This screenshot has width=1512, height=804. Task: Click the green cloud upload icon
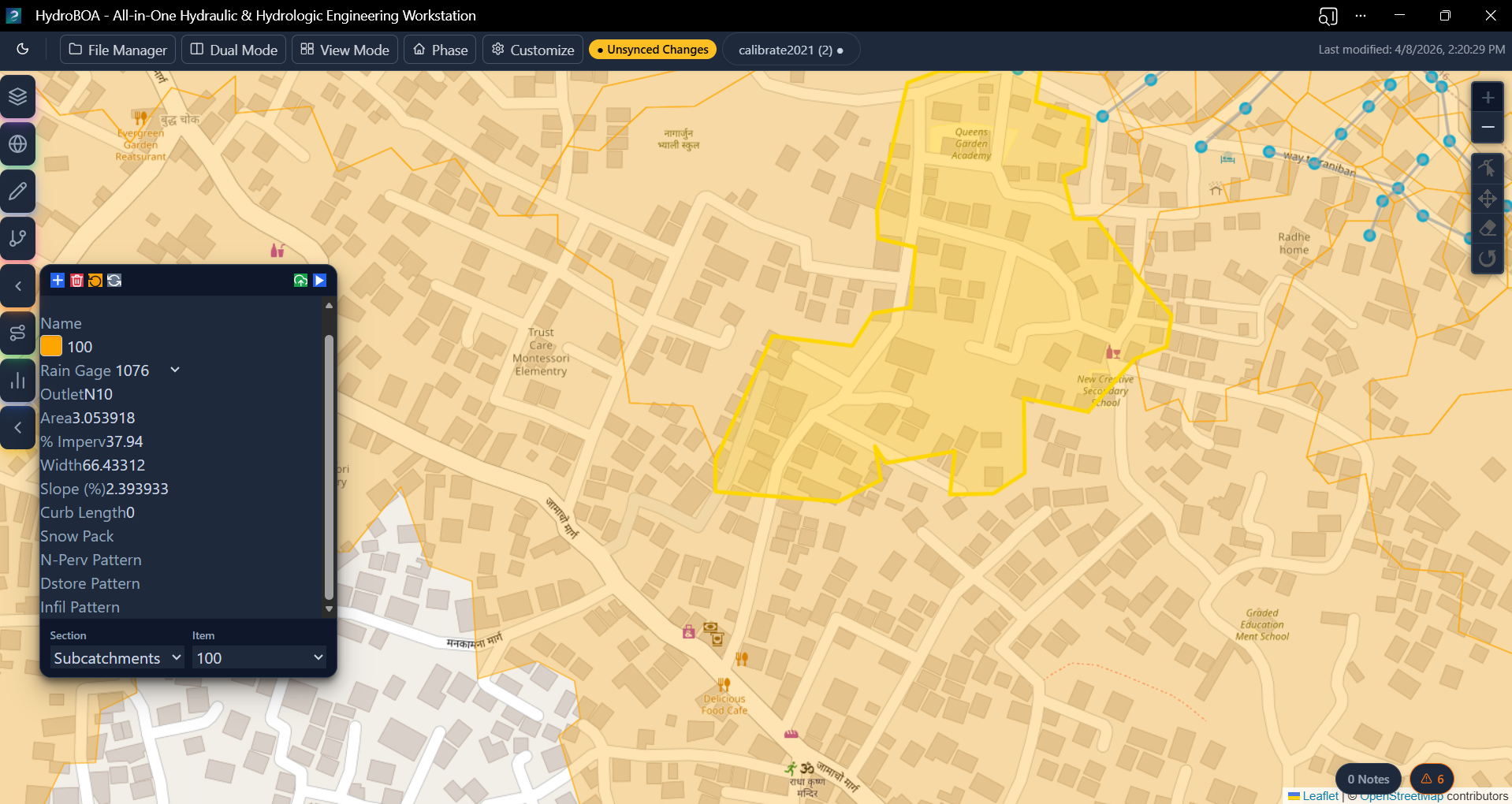coord(300,281)
